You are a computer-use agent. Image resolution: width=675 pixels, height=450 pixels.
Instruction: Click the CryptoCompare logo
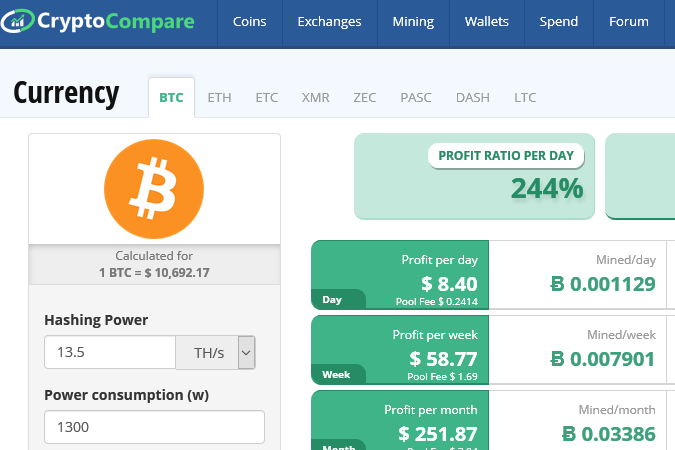103,21
